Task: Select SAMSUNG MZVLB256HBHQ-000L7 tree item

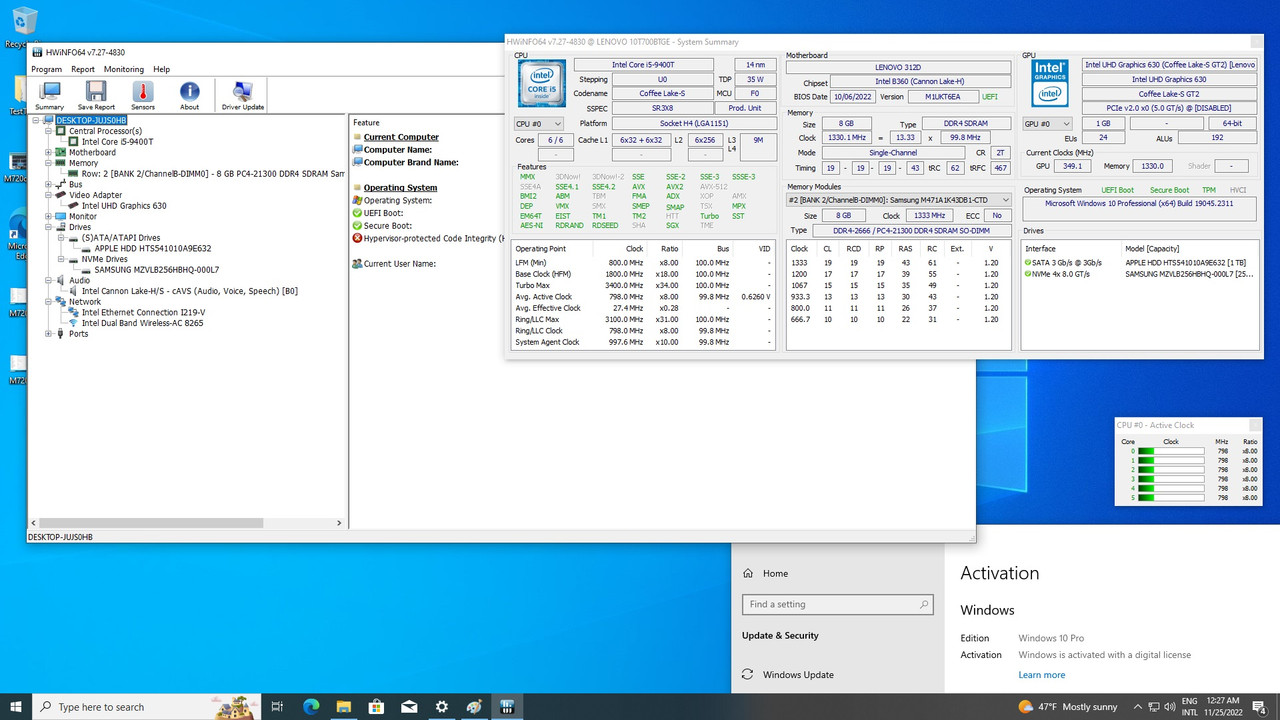Action: tap(156, 270)
